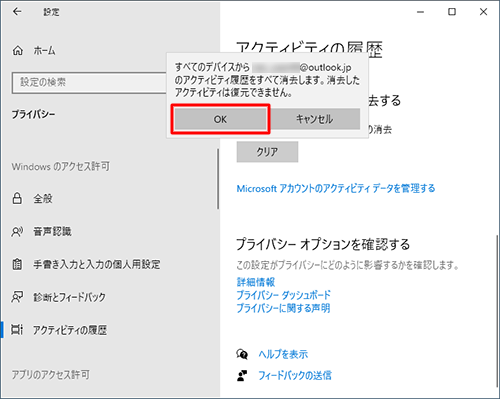Click the クリア button
This screenshot has width=500, height=399.
pyautogui.click(x=267, y=152)
